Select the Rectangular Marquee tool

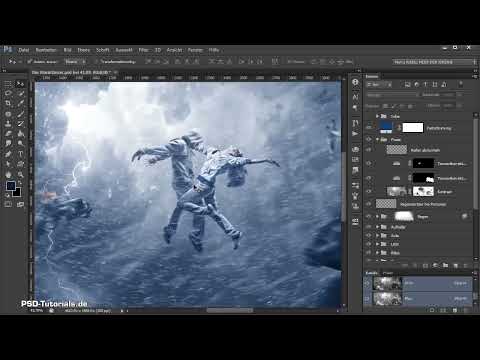[x=8, y=84]
